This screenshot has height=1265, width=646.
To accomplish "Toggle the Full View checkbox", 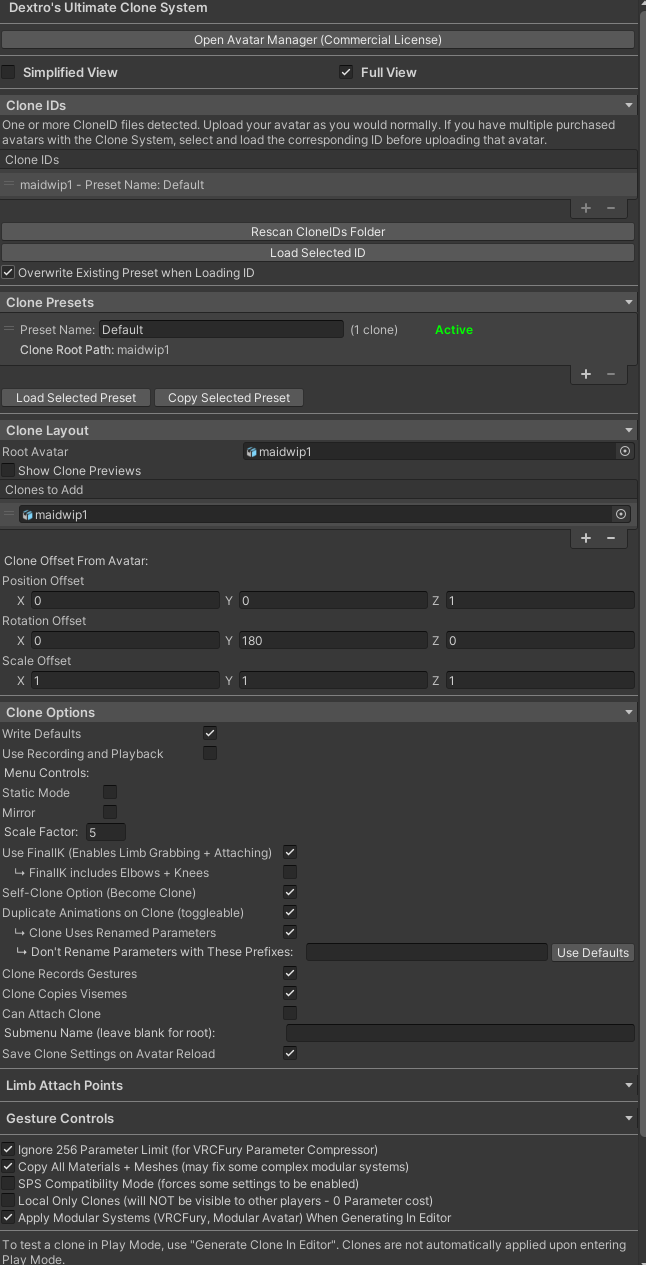I will click(346, 72).
